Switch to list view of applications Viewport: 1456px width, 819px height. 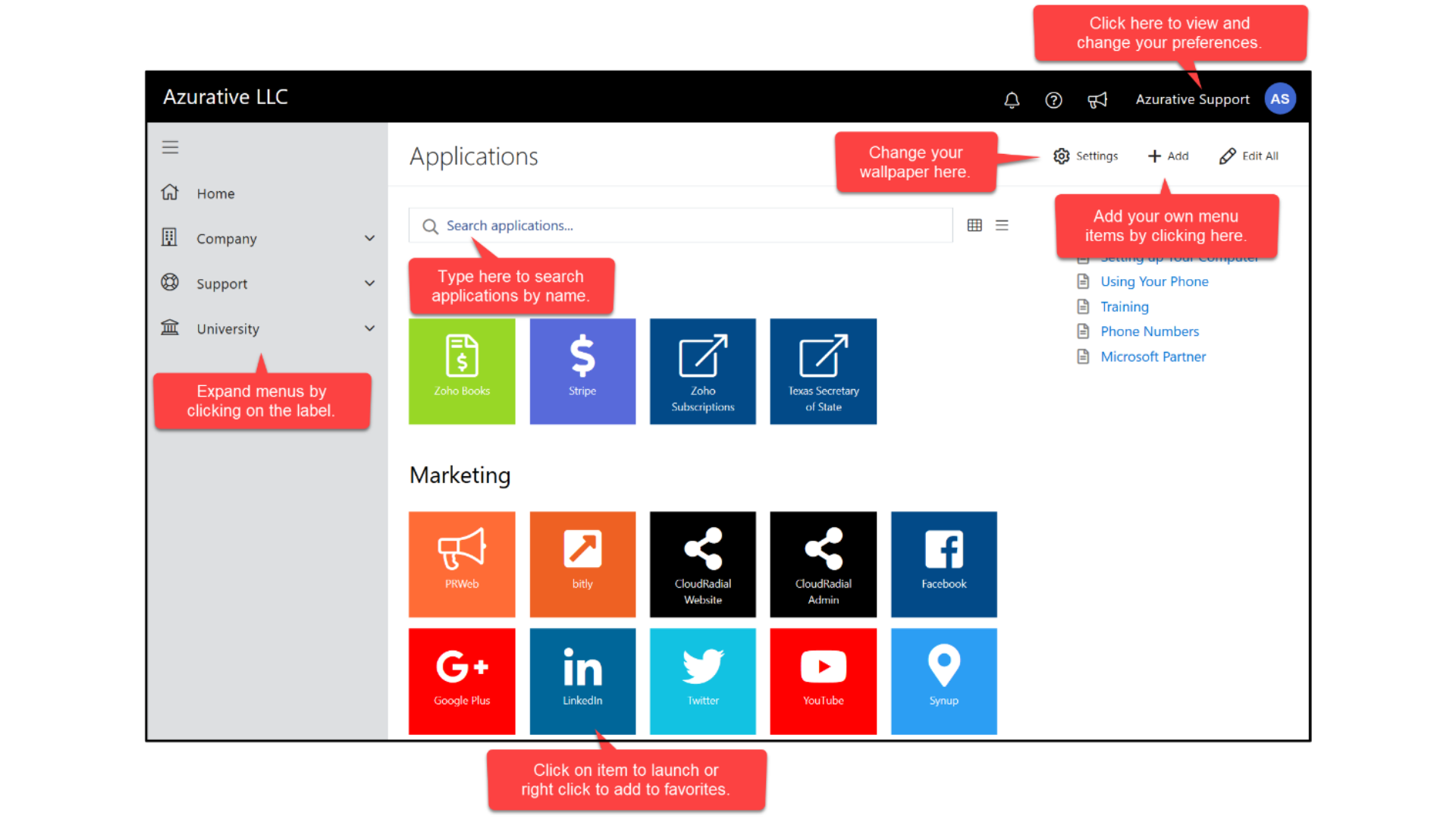[1002, 225]
